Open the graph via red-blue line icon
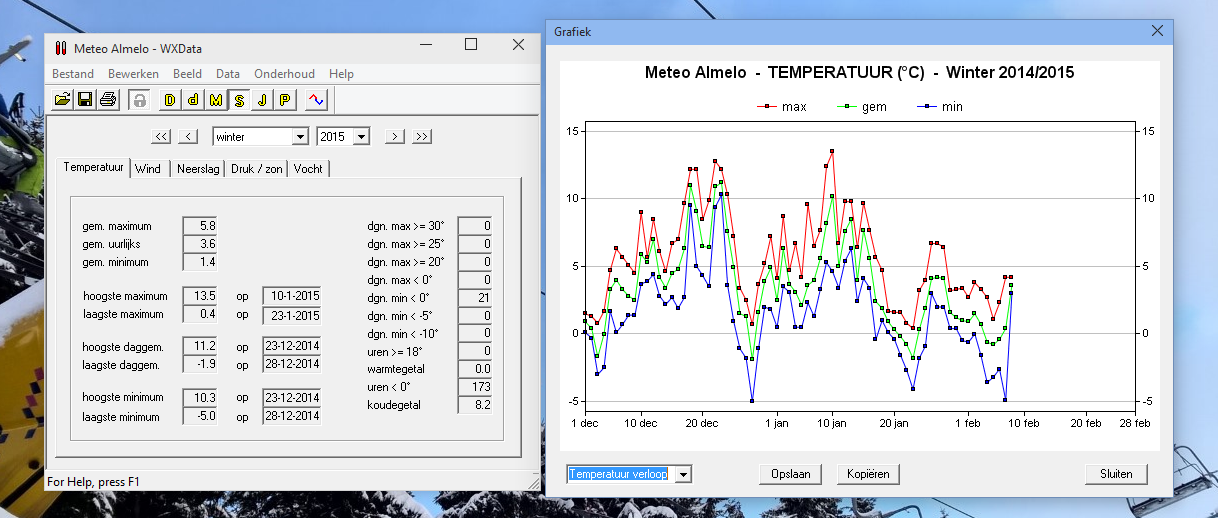 316,99
